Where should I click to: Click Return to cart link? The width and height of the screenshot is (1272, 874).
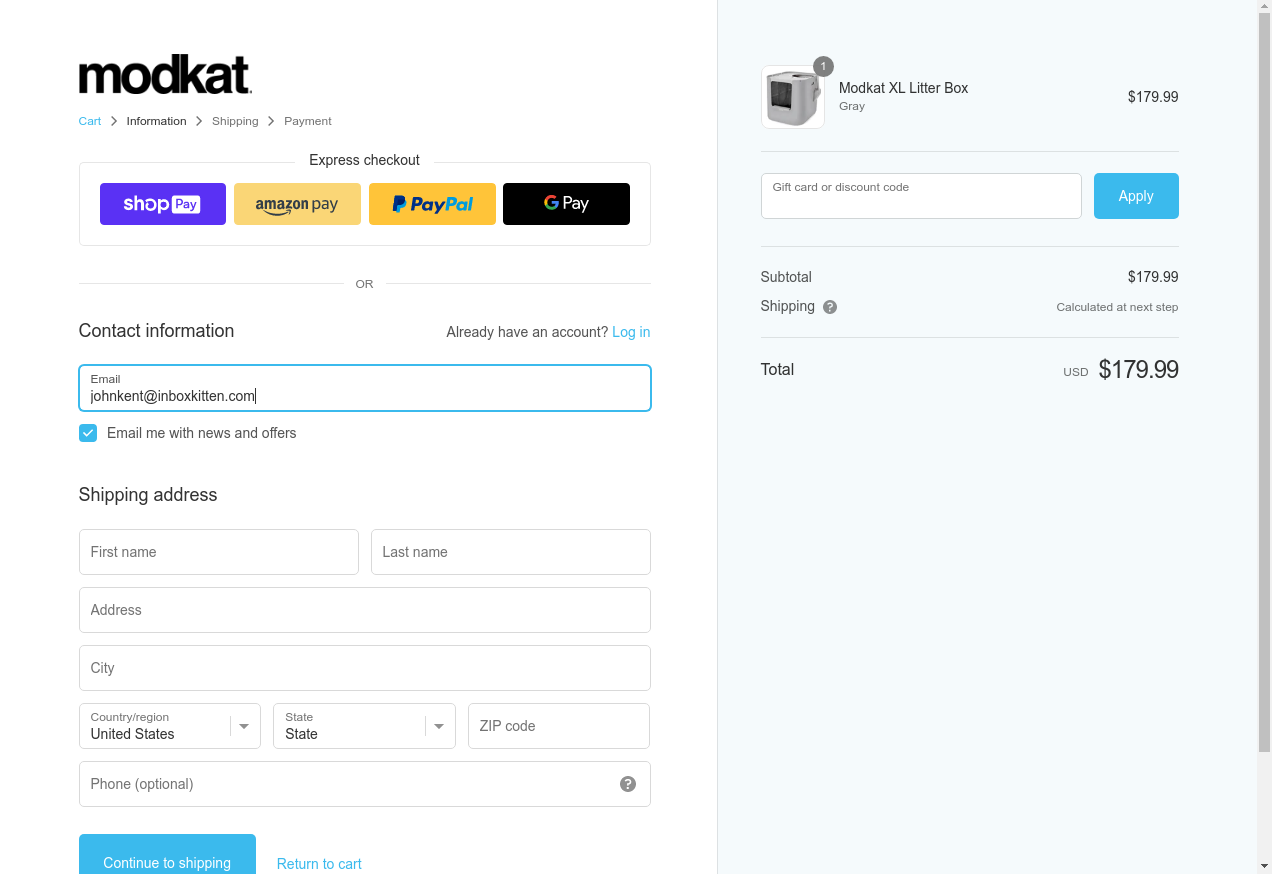tap(319, 864)
